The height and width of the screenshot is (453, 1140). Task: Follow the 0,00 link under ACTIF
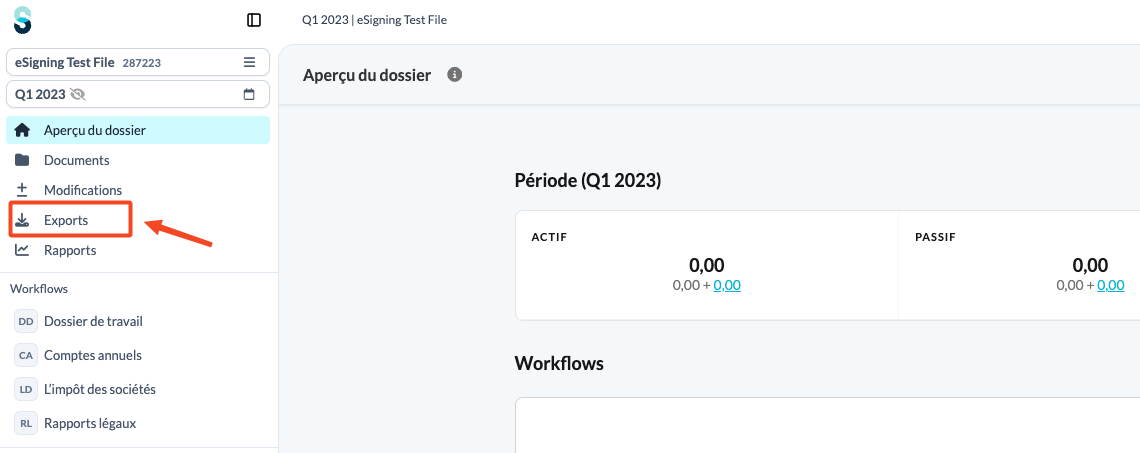[x=727, y=286]
